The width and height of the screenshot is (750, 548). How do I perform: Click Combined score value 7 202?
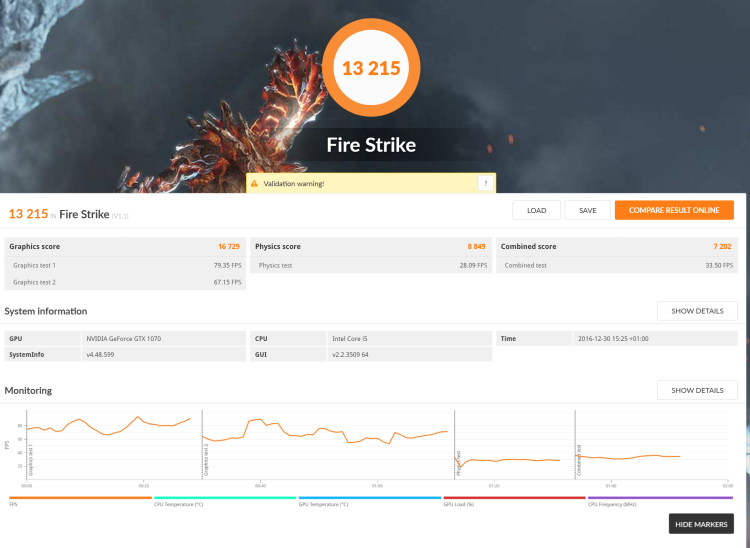point(722,246)
